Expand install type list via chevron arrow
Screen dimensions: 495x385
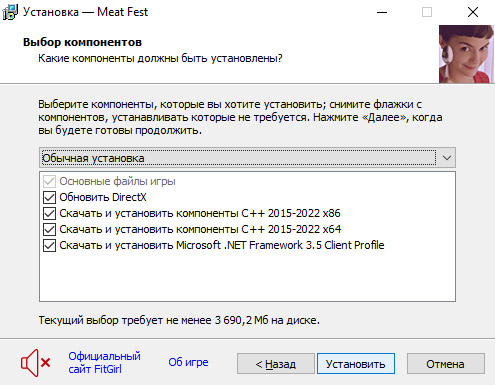pos(447,158)
